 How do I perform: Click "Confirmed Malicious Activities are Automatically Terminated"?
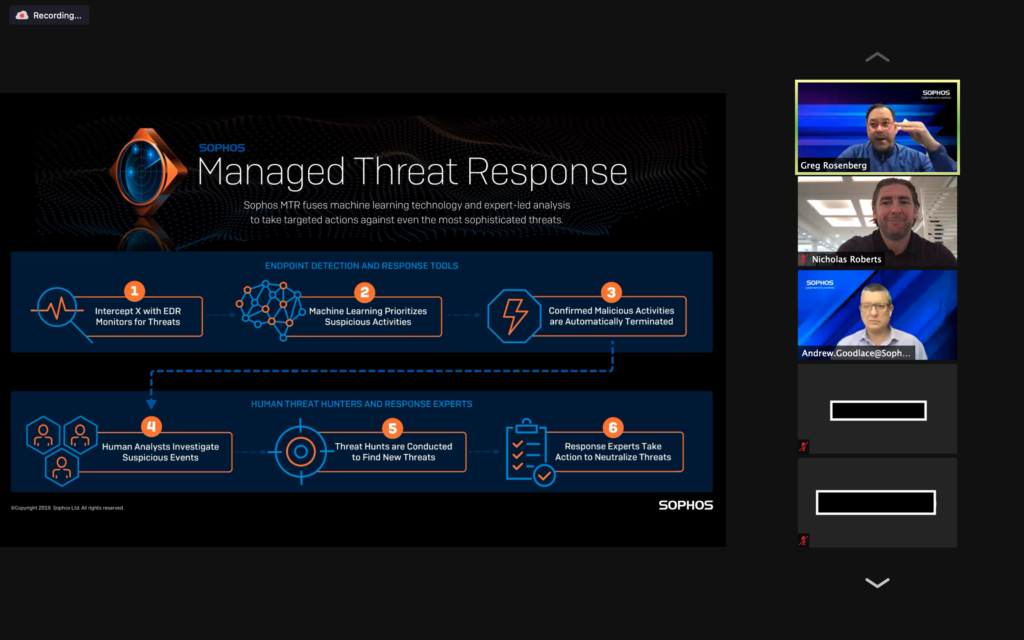point(611,316)
